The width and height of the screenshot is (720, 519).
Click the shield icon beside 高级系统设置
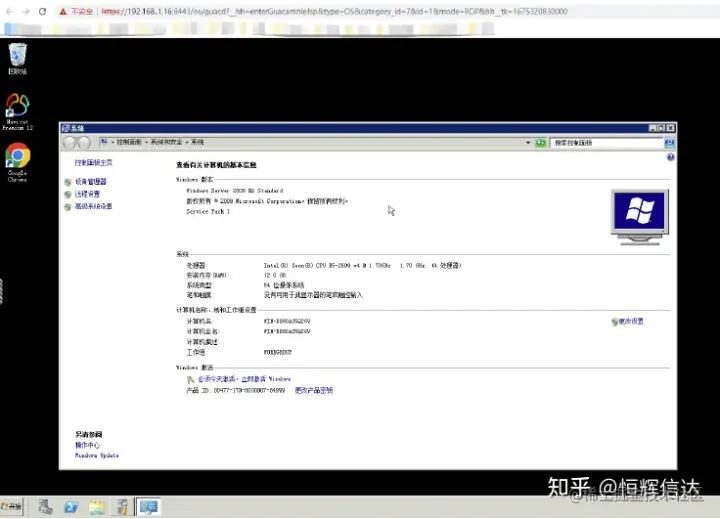pyautogui.click(x=68, y=207)
